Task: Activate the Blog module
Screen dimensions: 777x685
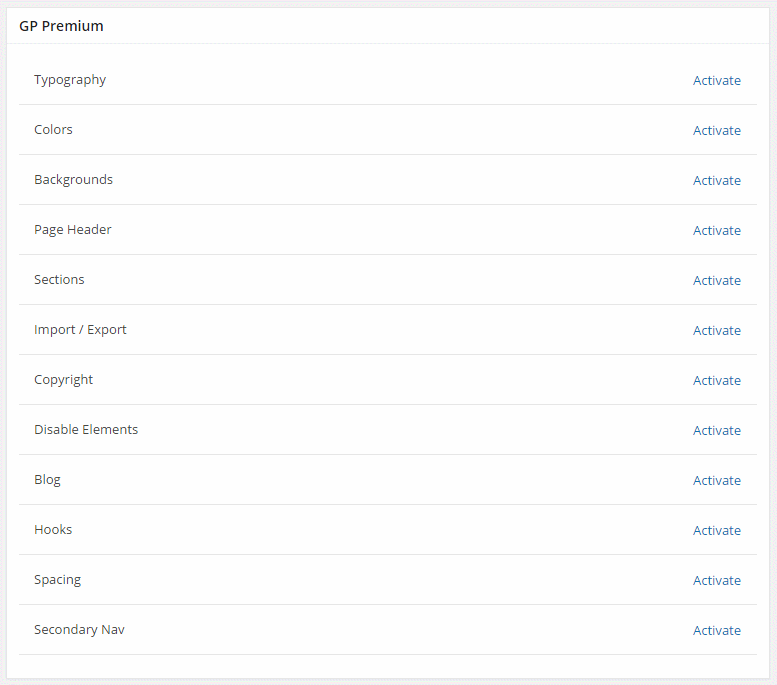Action: 716,481
